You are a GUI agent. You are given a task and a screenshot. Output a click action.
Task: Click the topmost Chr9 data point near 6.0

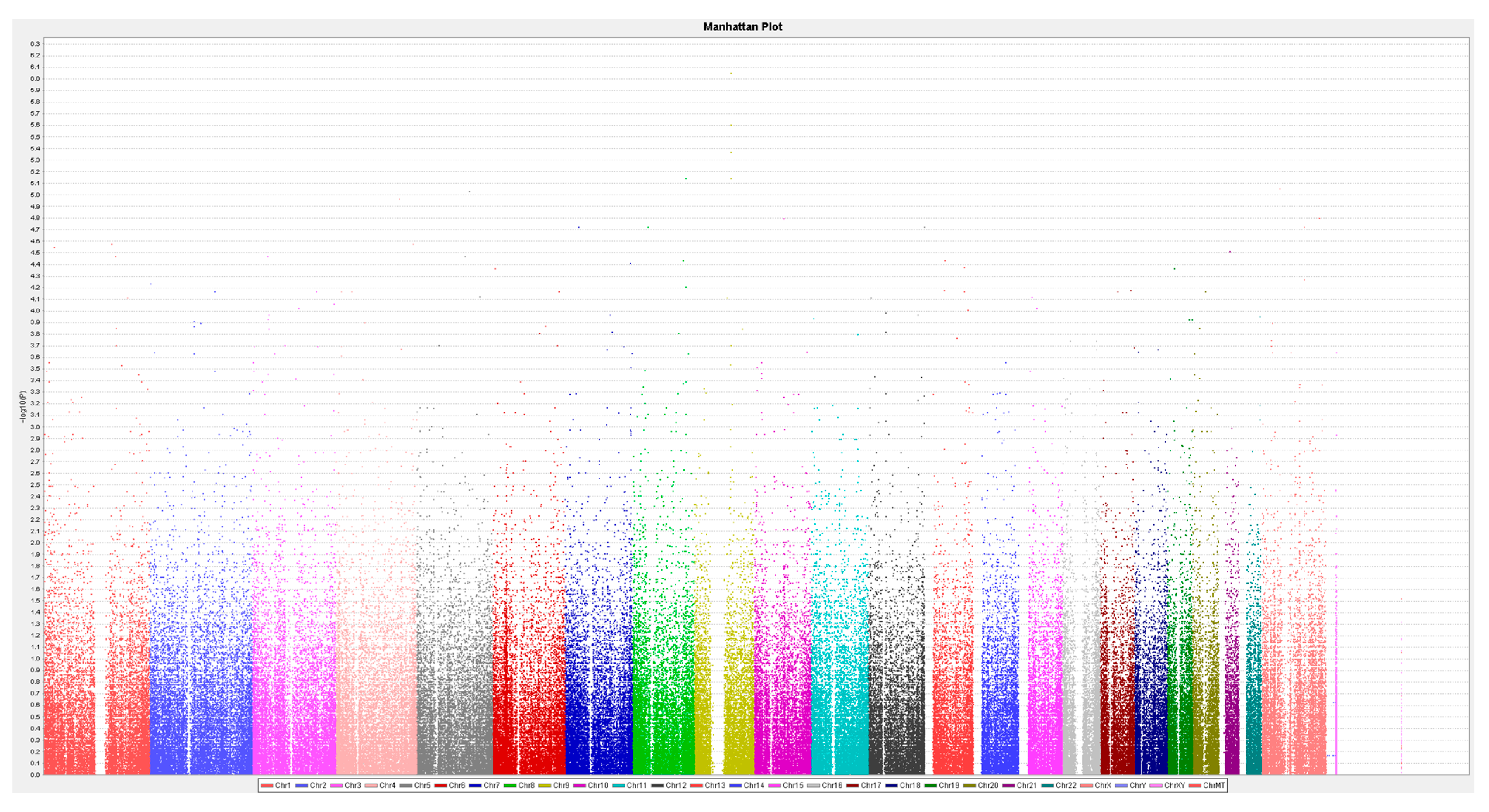tap(731, 73)
